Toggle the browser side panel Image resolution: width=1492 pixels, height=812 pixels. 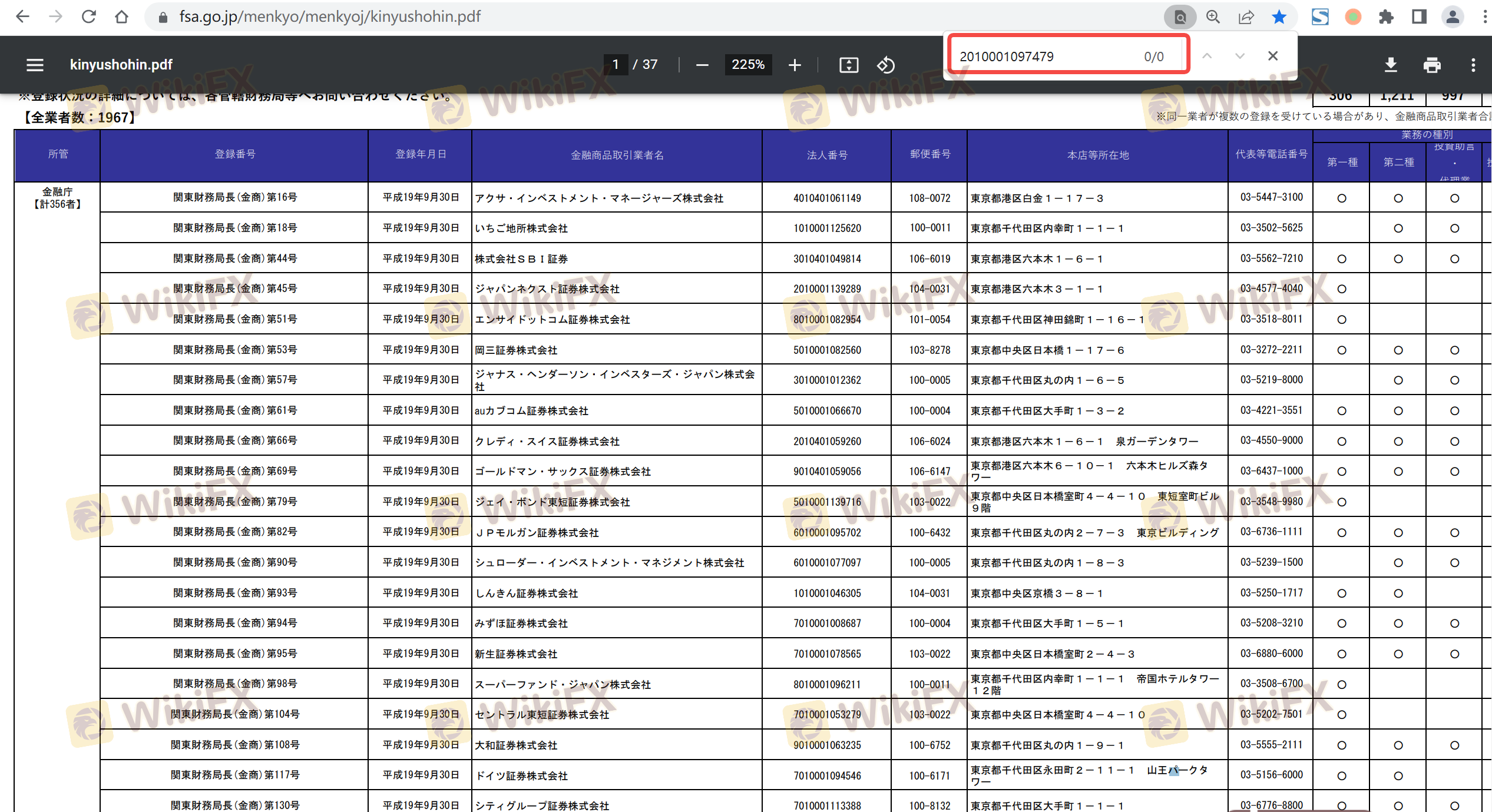(1419, 16)
